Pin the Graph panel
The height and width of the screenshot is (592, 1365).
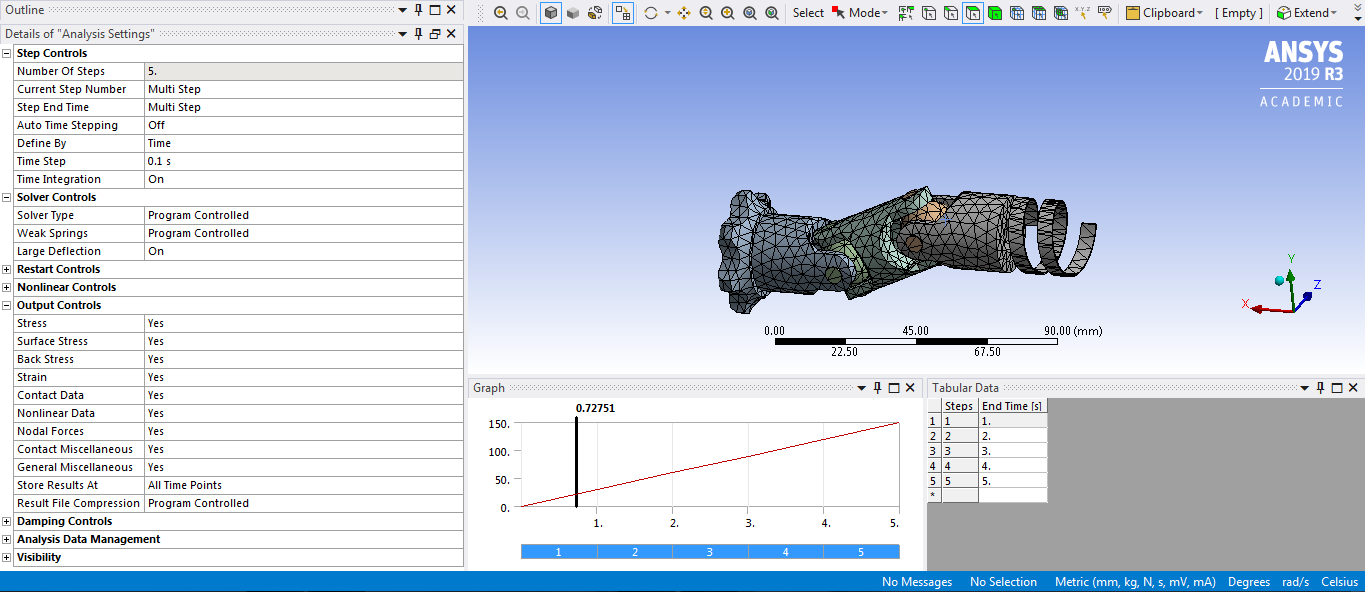(x=878, y=388)
